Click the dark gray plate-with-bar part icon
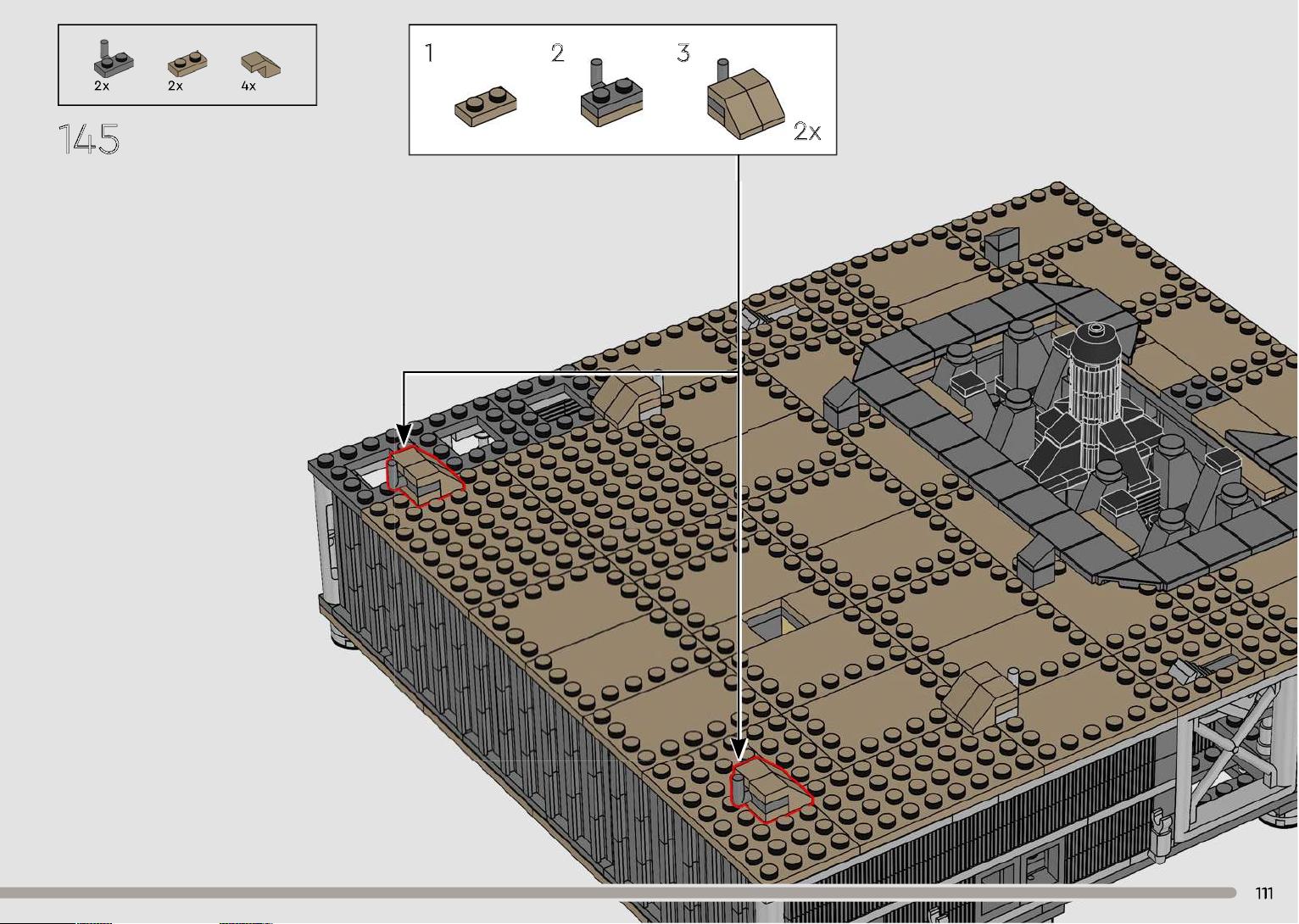Image resolution: width=1299 pixels, height=924 pixels. pyautogui.click(x=113, y=58)
